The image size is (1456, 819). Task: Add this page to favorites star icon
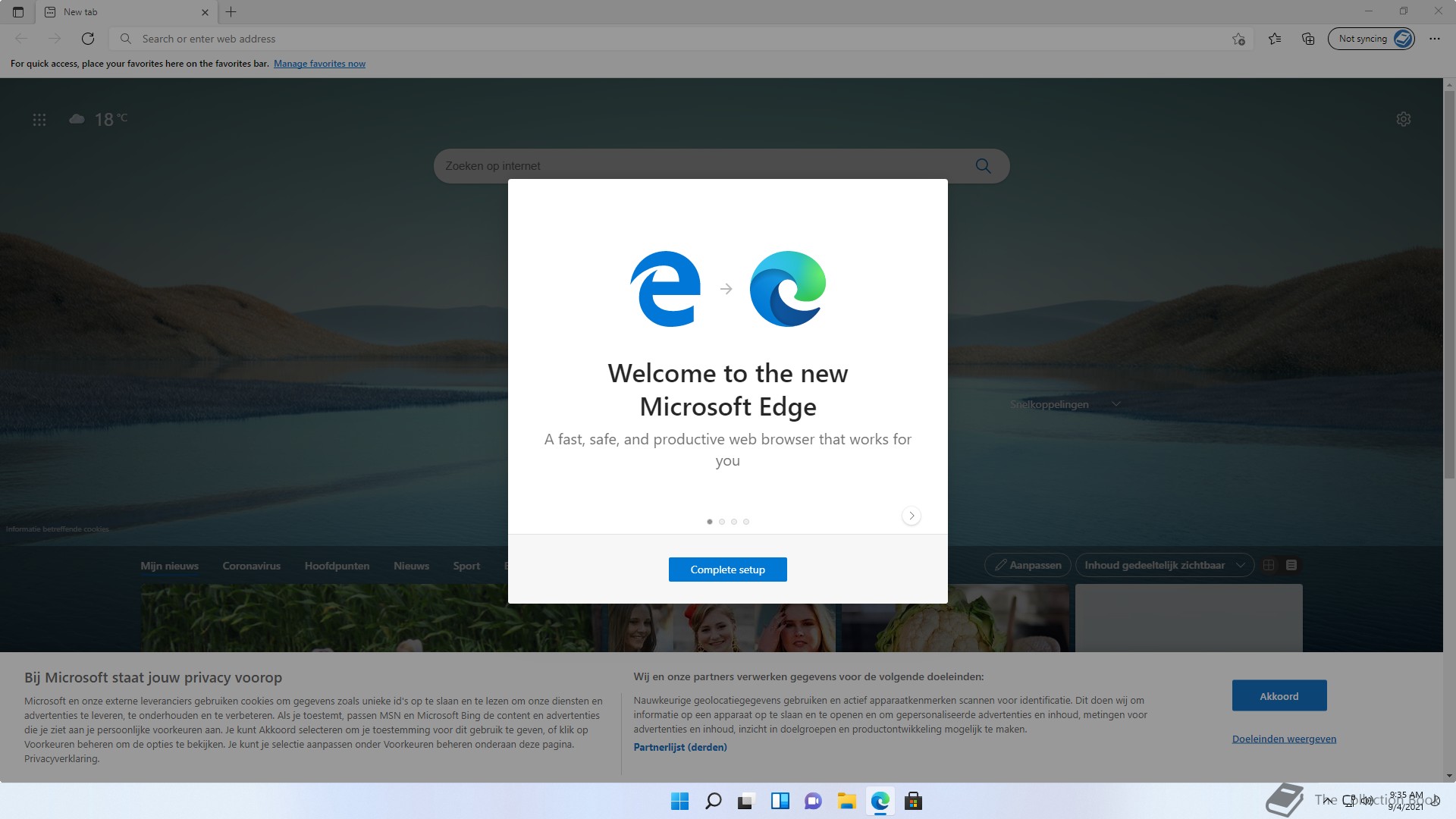(1238, 39)
